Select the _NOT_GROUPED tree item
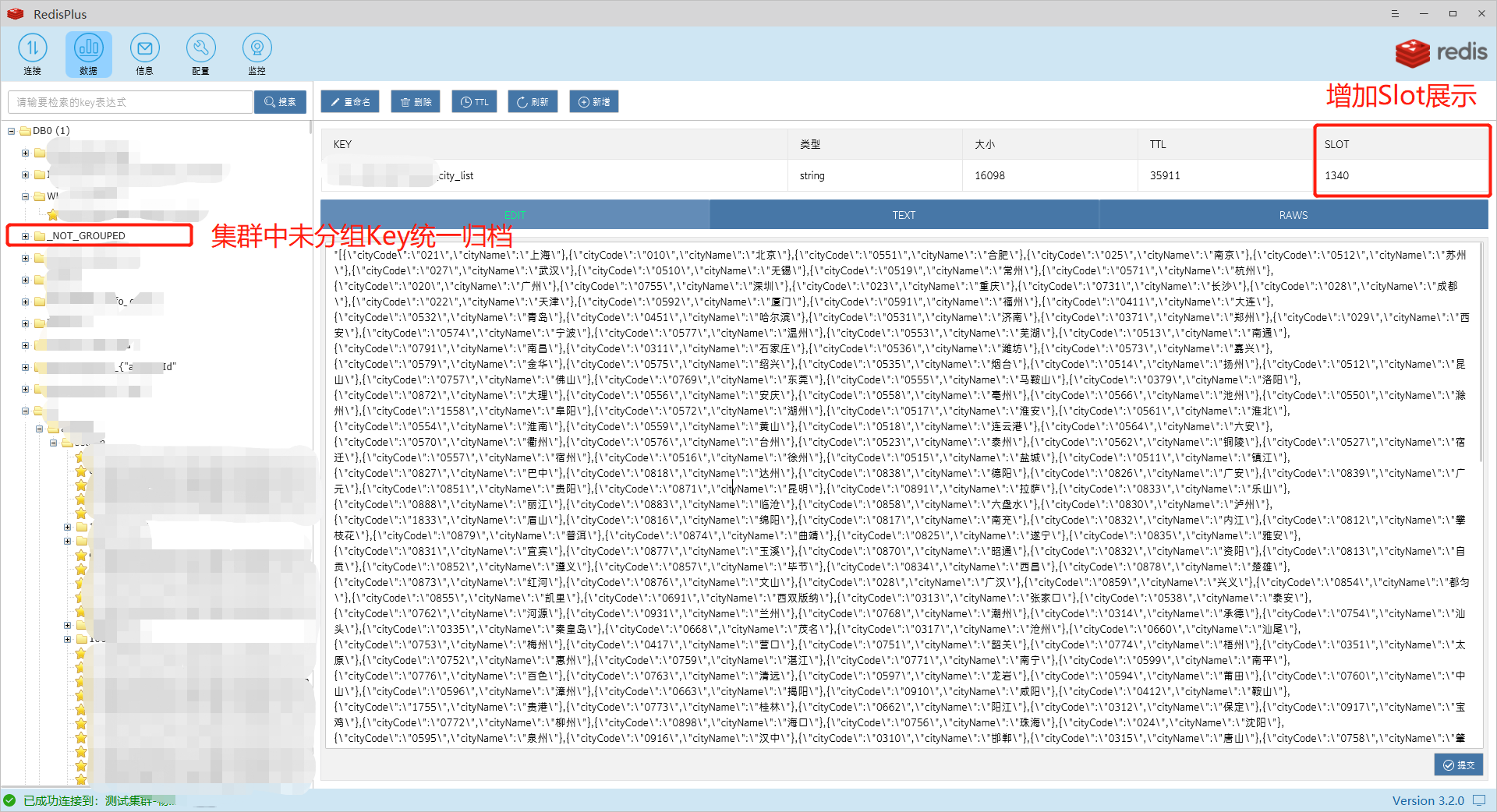 (86, 236)
